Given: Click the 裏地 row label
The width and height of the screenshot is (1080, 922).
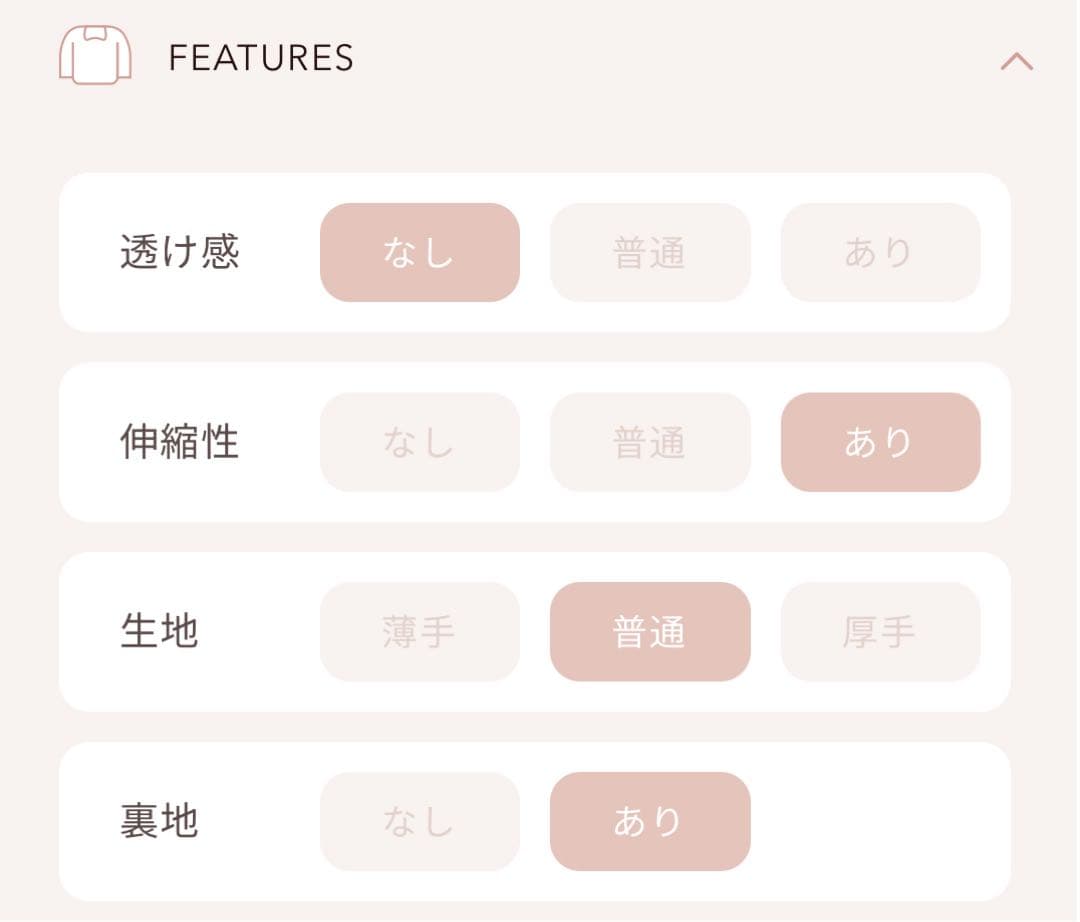Looking at the screenshot, I should click(160, 822).
